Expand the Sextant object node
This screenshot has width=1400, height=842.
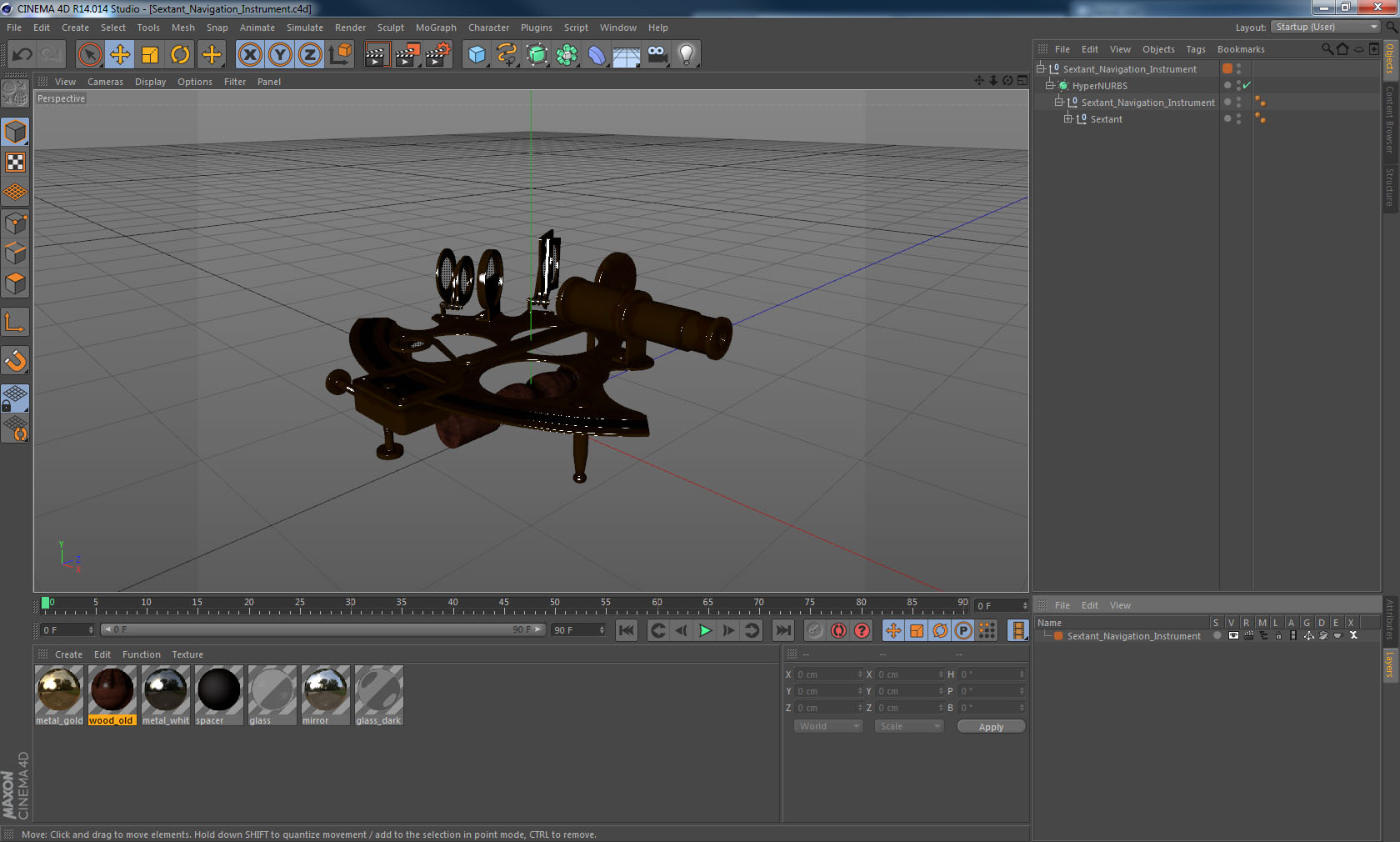1068,118
